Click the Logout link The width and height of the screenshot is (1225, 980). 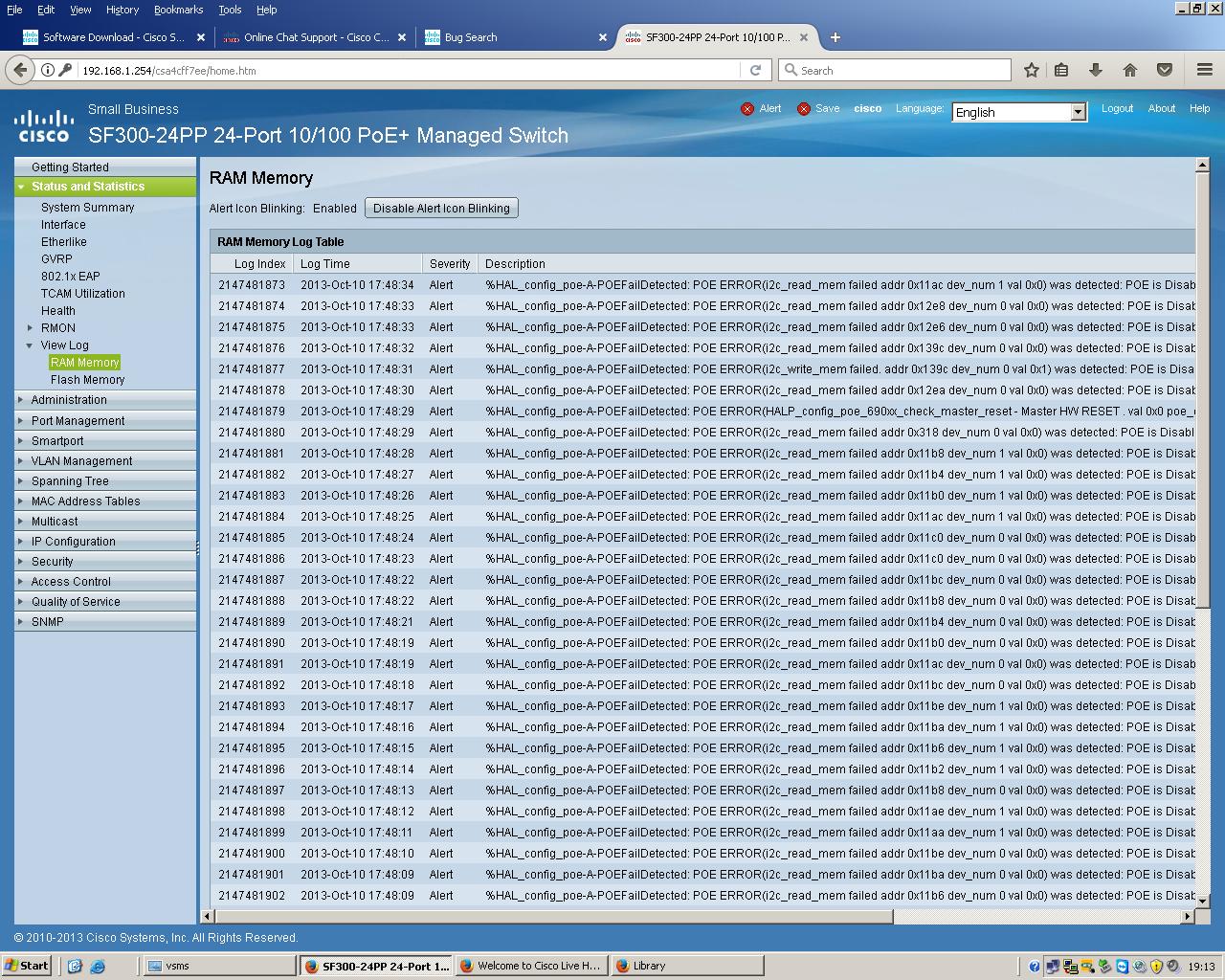coord(1117,108)
